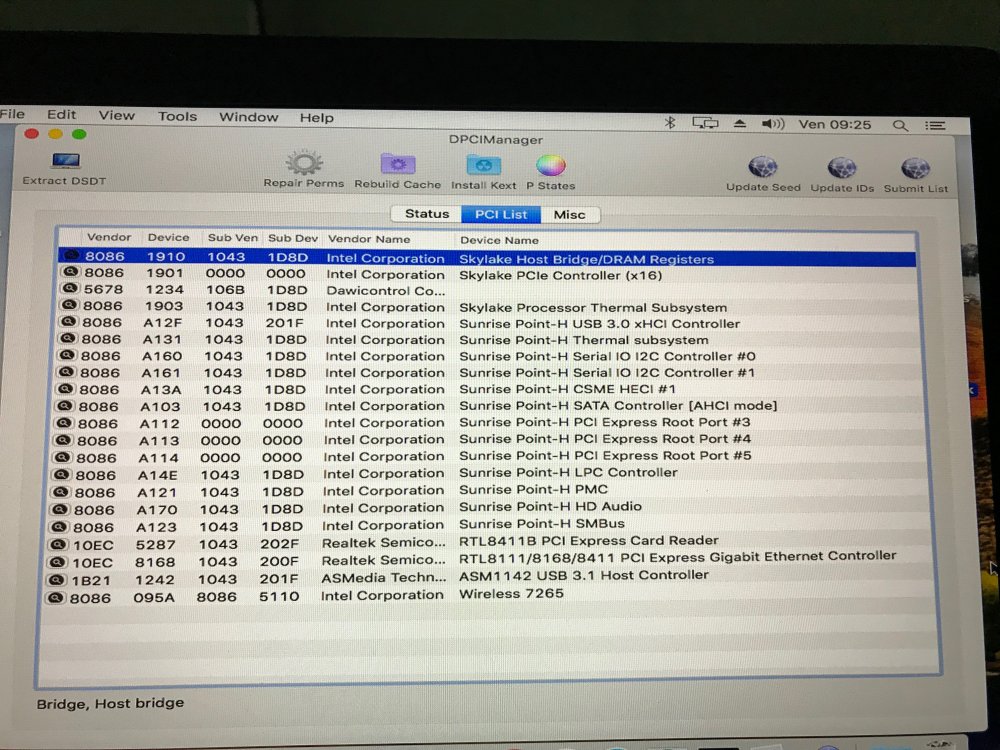The height and width of the screenshot is (750, 1000).
Task: Switch to the Status tab
Action: (427, 214)
